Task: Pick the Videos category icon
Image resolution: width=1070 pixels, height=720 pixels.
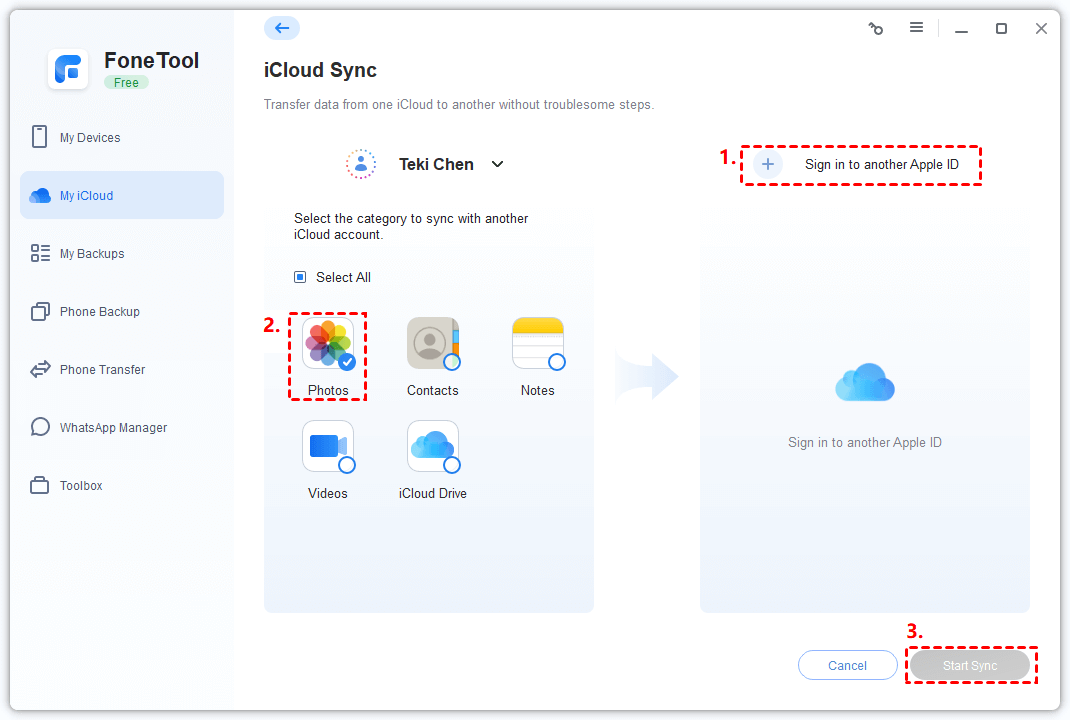Action: [328, 446]
